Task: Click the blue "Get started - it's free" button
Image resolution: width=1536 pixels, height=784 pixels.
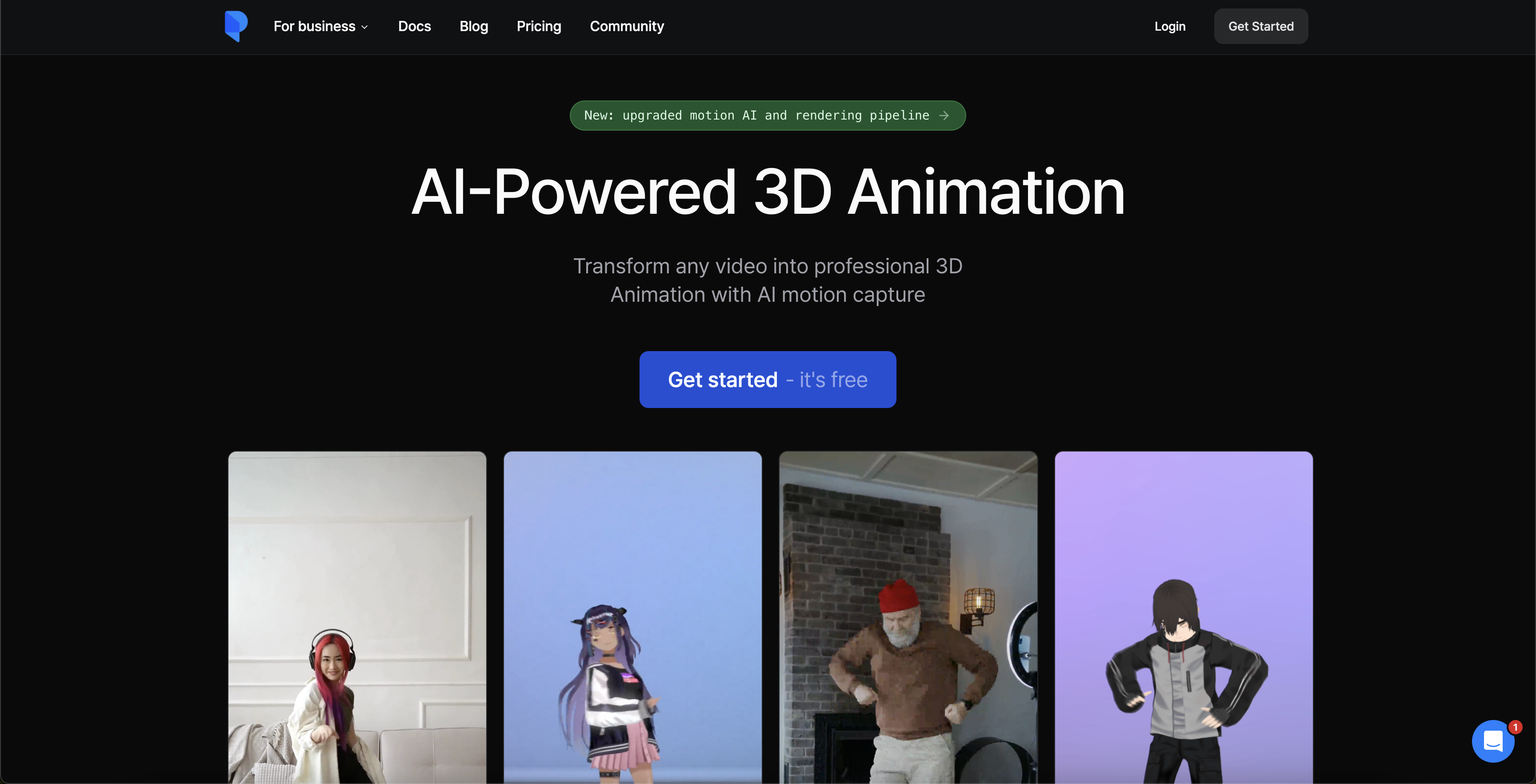Action: 768,380
